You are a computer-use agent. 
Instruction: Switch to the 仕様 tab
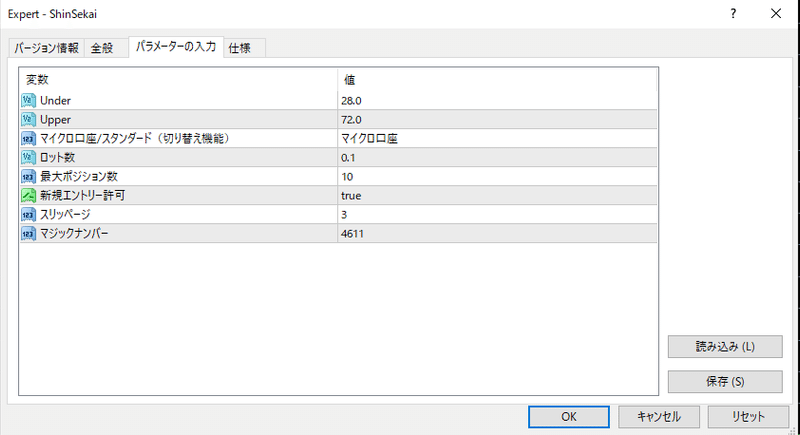(239, 48)
